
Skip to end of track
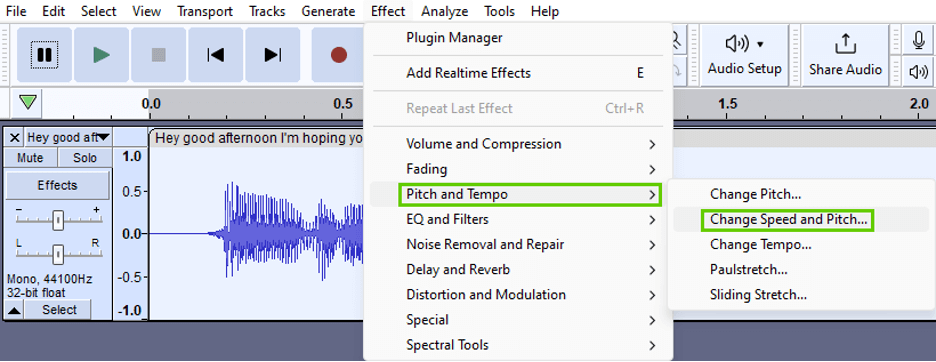click(x=273, y=55)
